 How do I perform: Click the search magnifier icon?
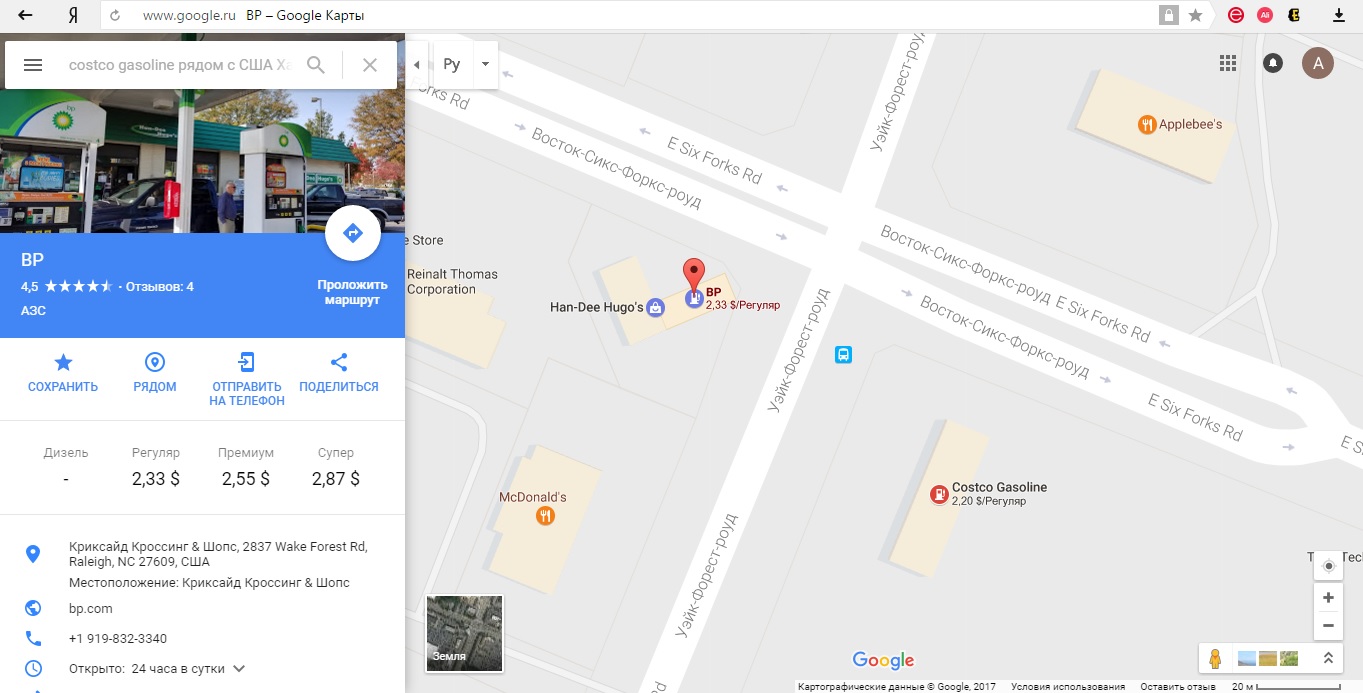click(x=316, y=65)
